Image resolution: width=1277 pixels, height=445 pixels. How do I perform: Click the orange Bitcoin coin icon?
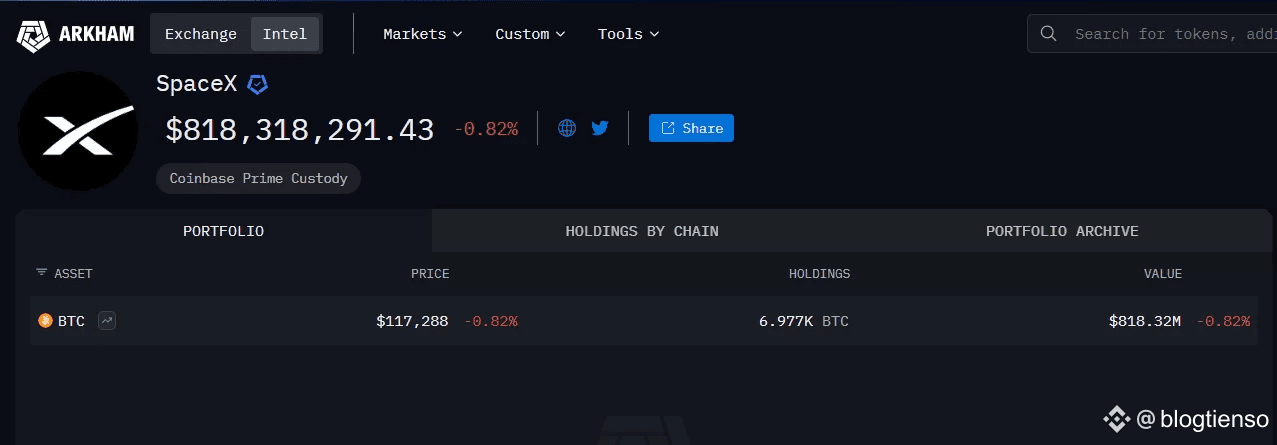coord(45,321)
